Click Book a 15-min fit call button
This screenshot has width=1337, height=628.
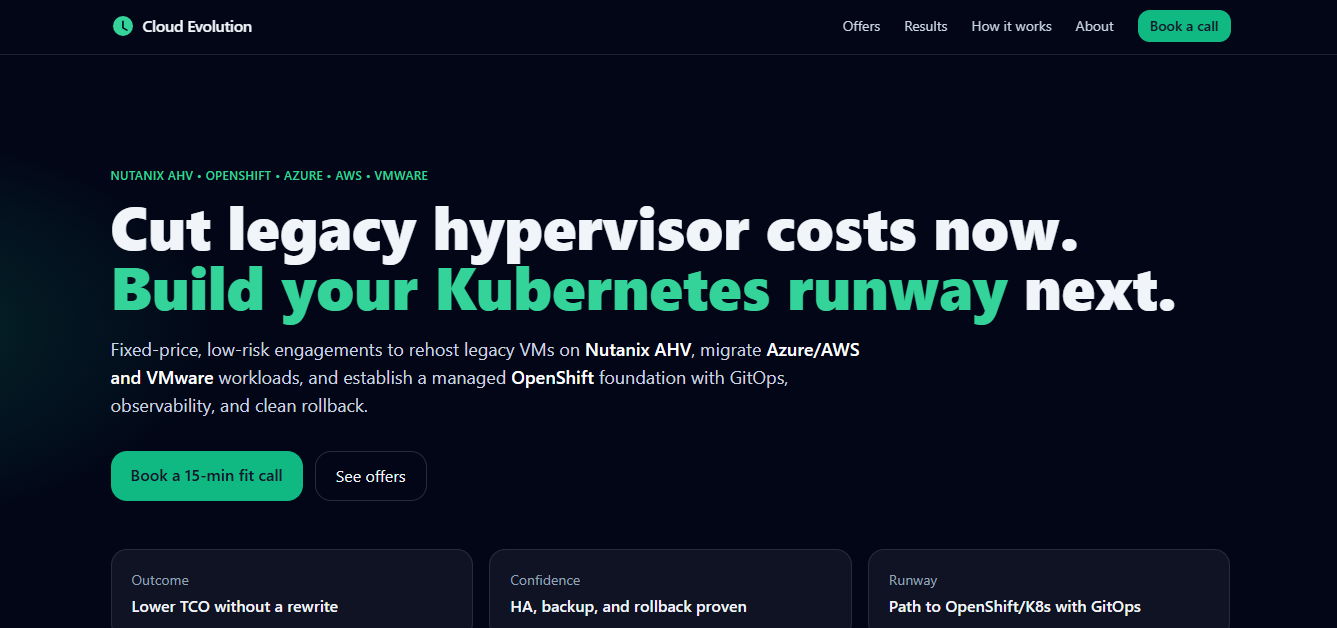coord(206,476)
